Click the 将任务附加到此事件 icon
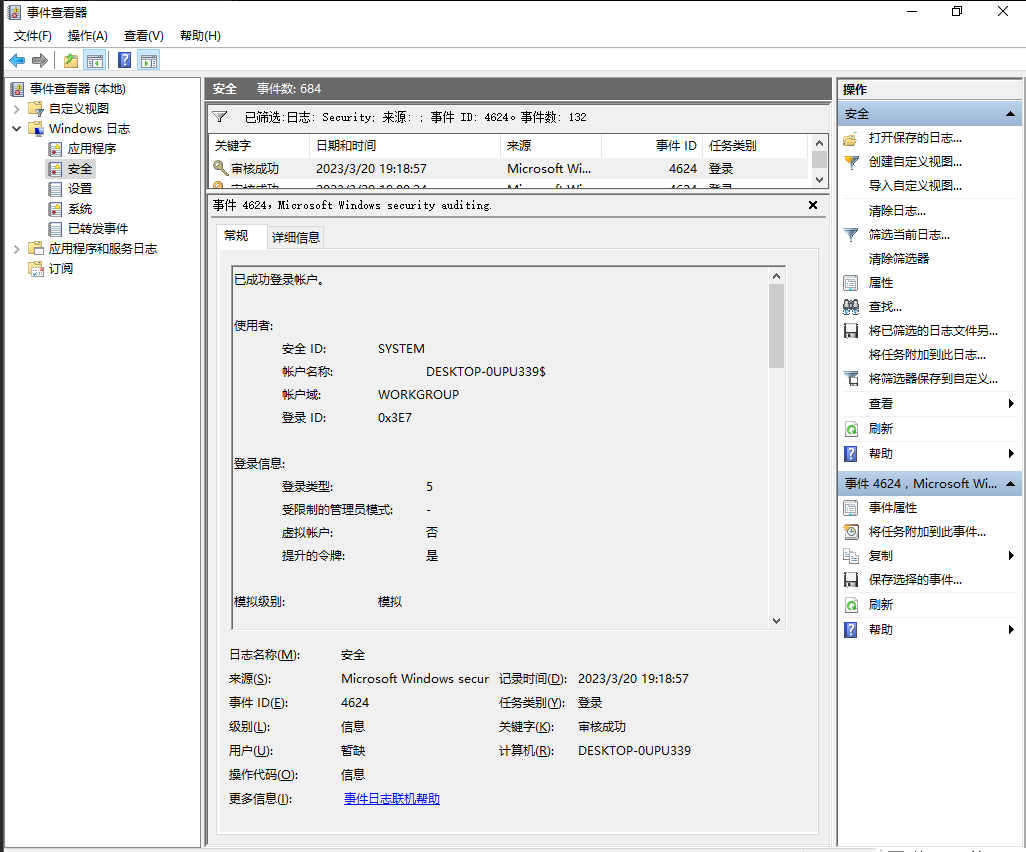 point(851,532)
